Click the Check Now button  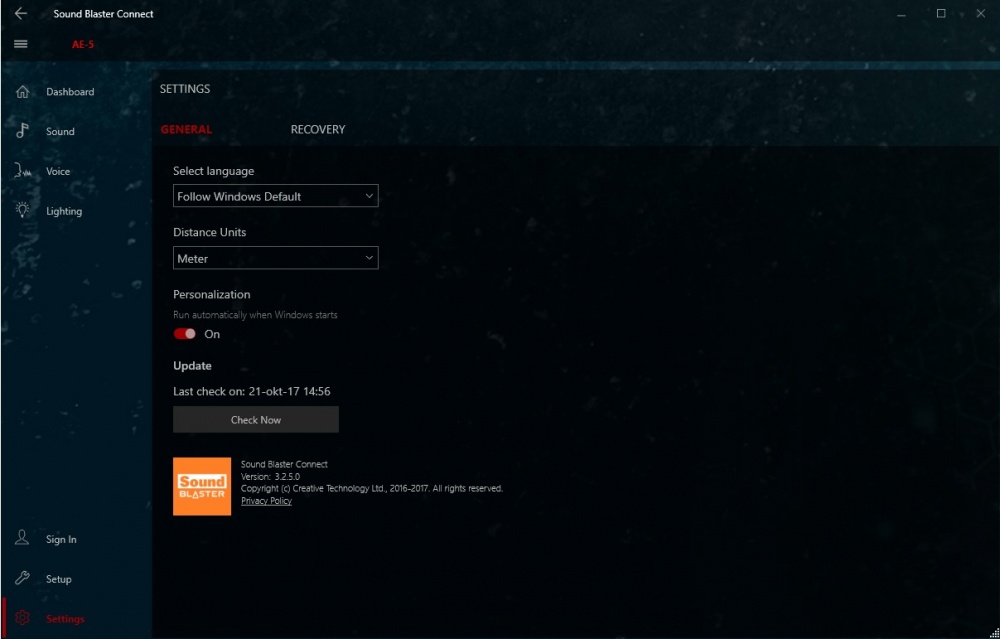click(x=256, y=420)
